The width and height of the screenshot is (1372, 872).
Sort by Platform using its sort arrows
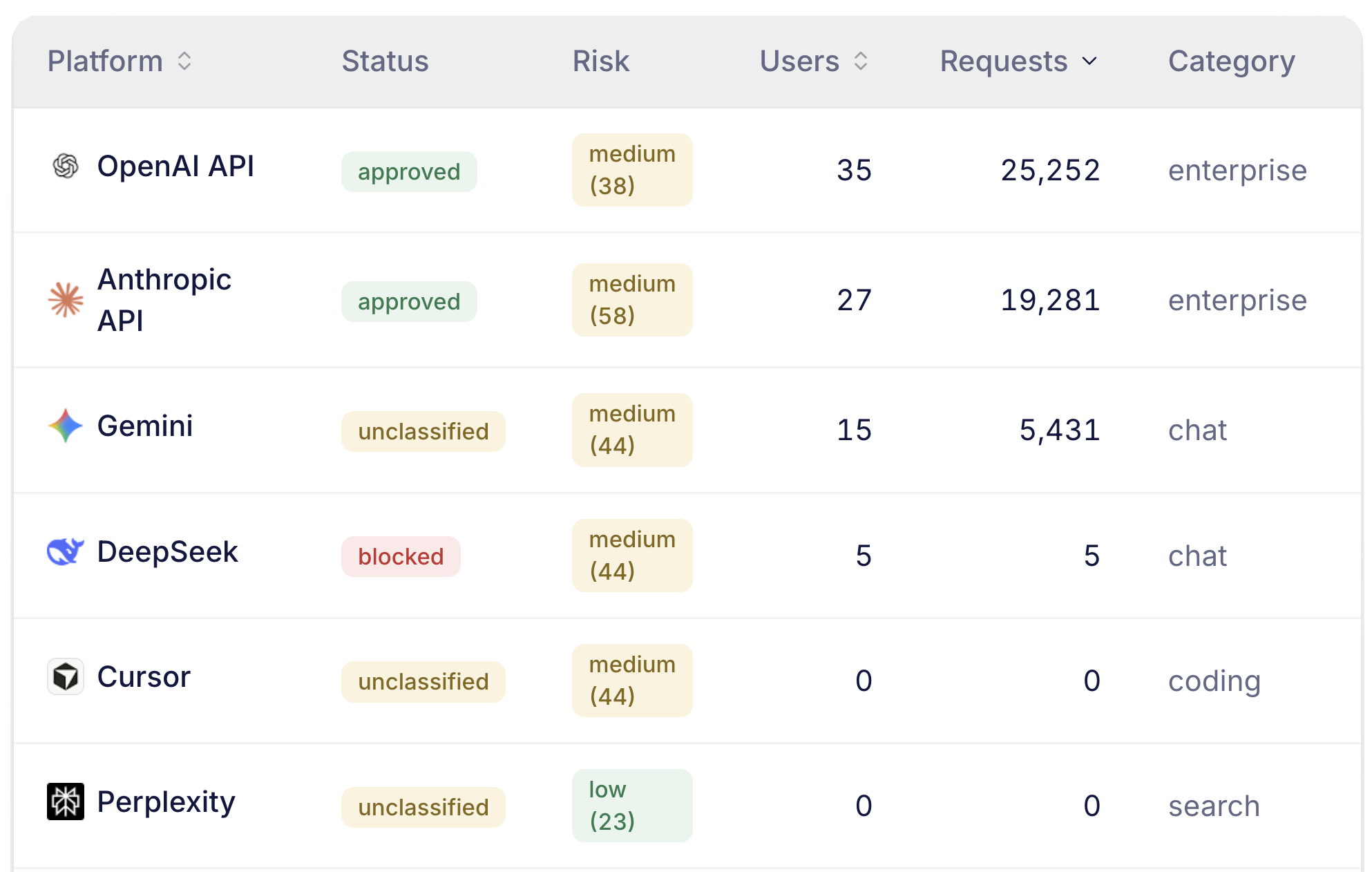184,61
